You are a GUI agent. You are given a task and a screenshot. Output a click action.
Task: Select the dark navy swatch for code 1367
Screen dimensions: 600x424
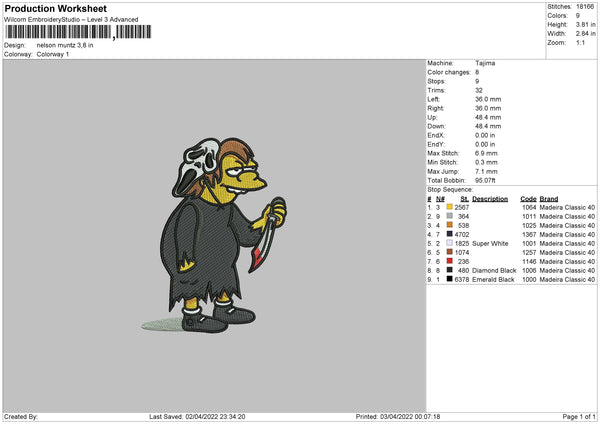(x=450, y=234)
